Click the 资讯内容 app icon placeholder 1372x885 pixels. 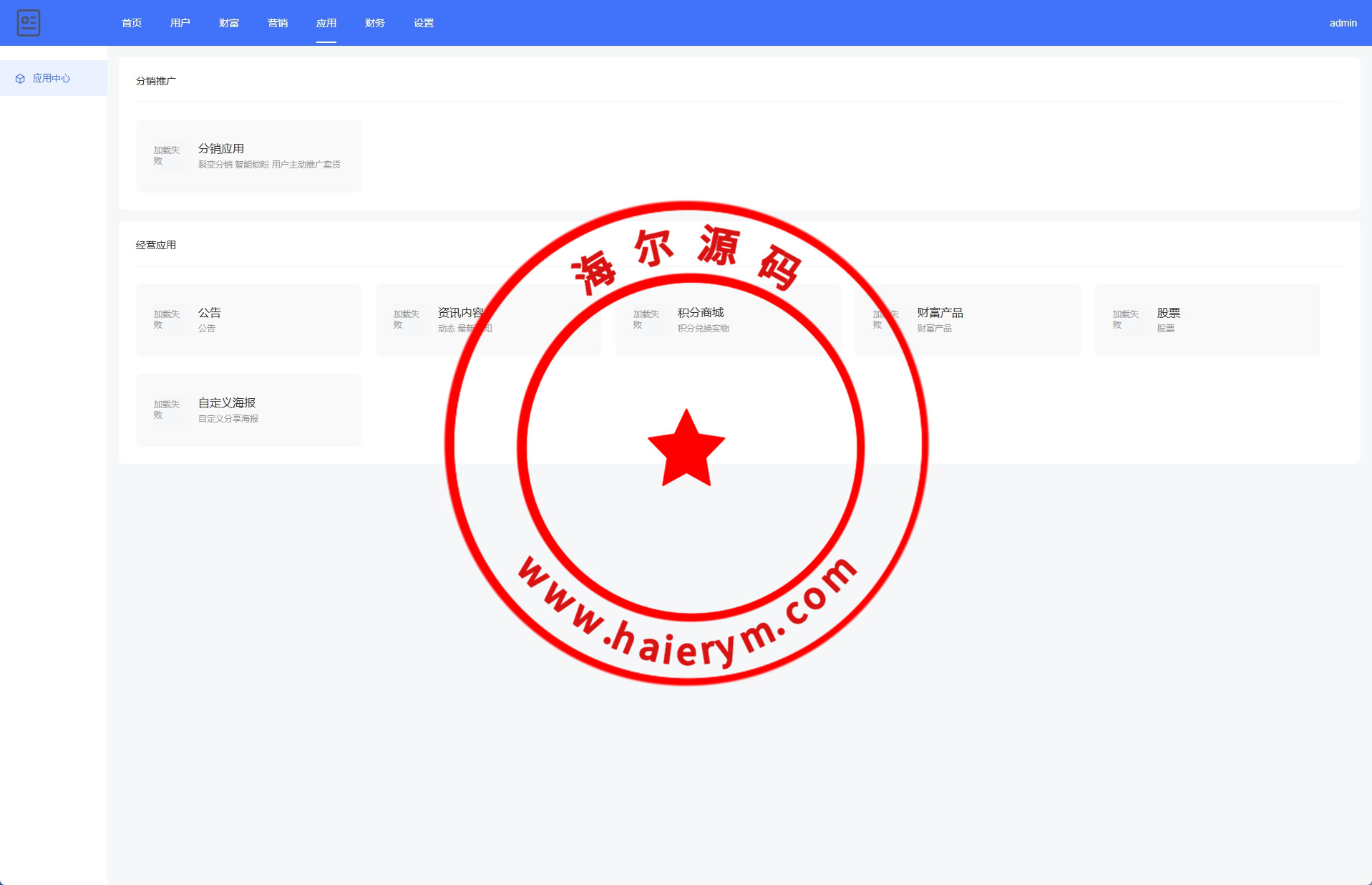pos(407,319)
